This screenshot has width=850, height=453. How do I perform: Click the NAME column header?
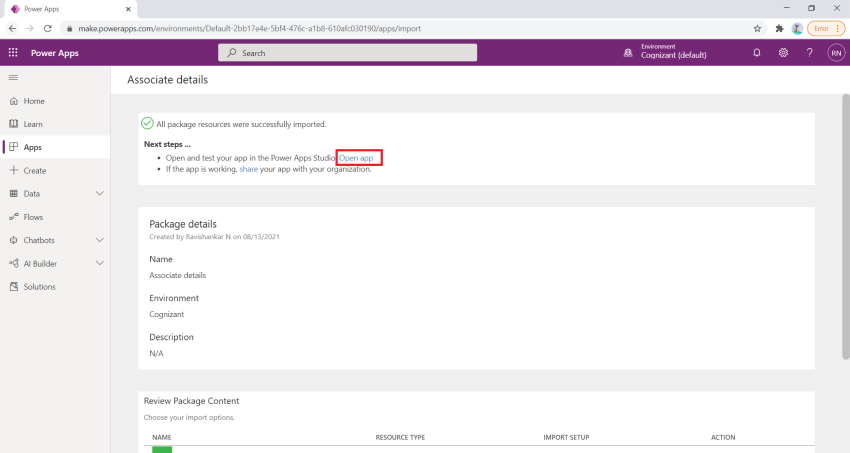[x=162, y=437]
